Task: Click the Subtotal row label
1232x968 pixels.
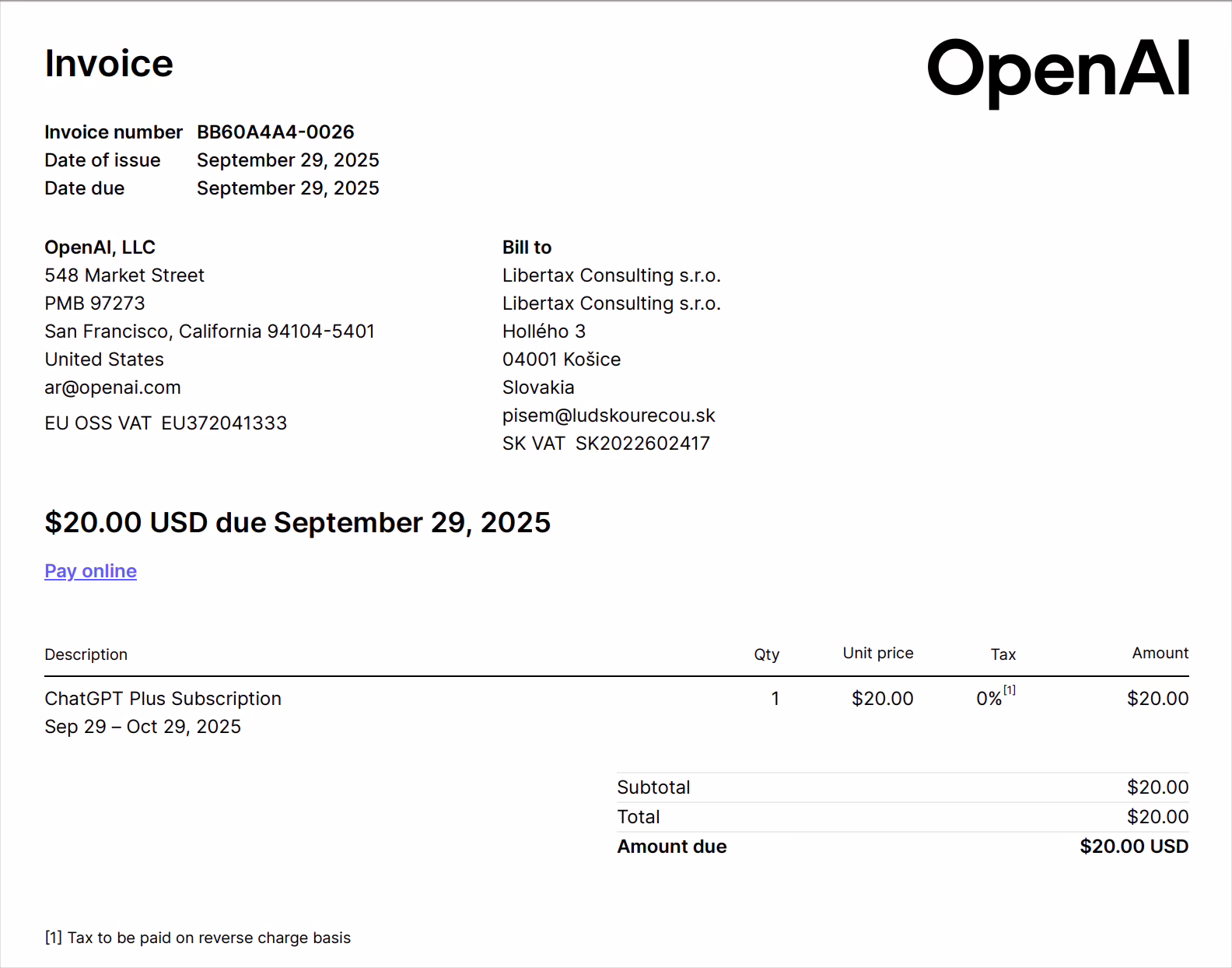Action: pyautogui.click(x=653, y=787)
